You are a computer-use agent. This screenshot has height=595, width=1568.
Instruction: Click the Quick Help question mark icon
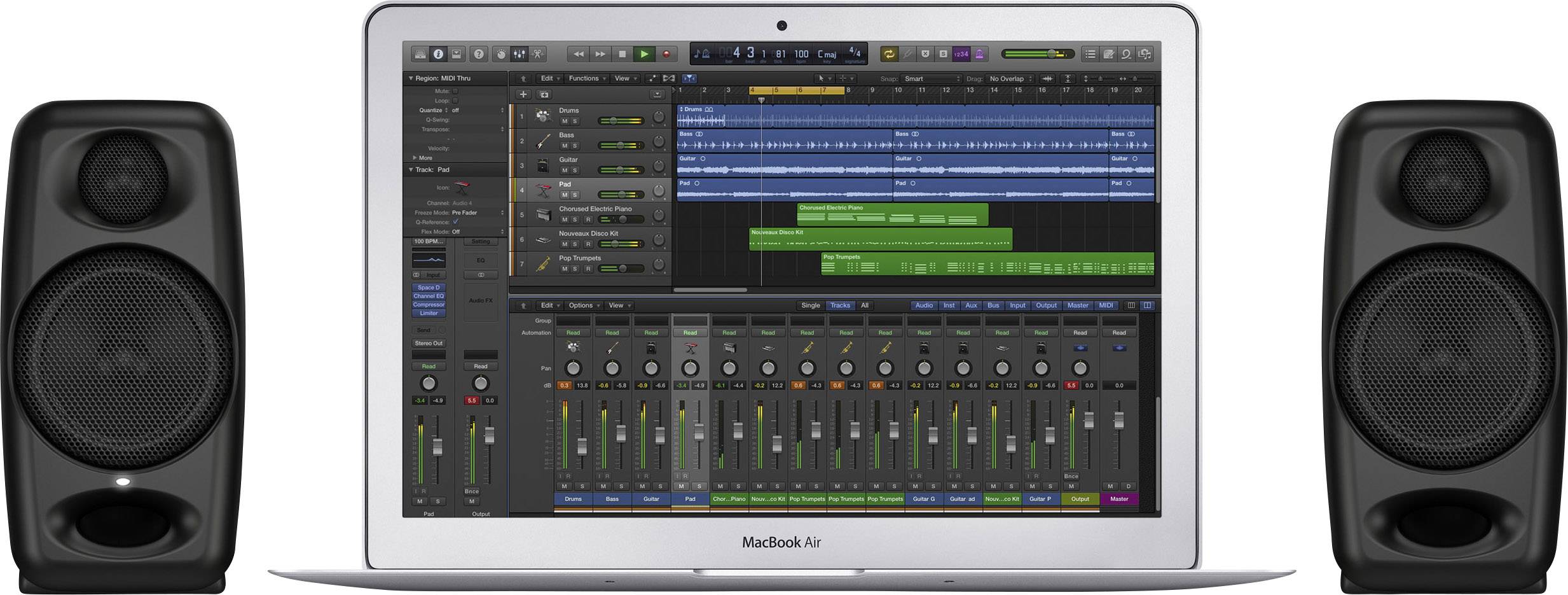tap(479, 54)
